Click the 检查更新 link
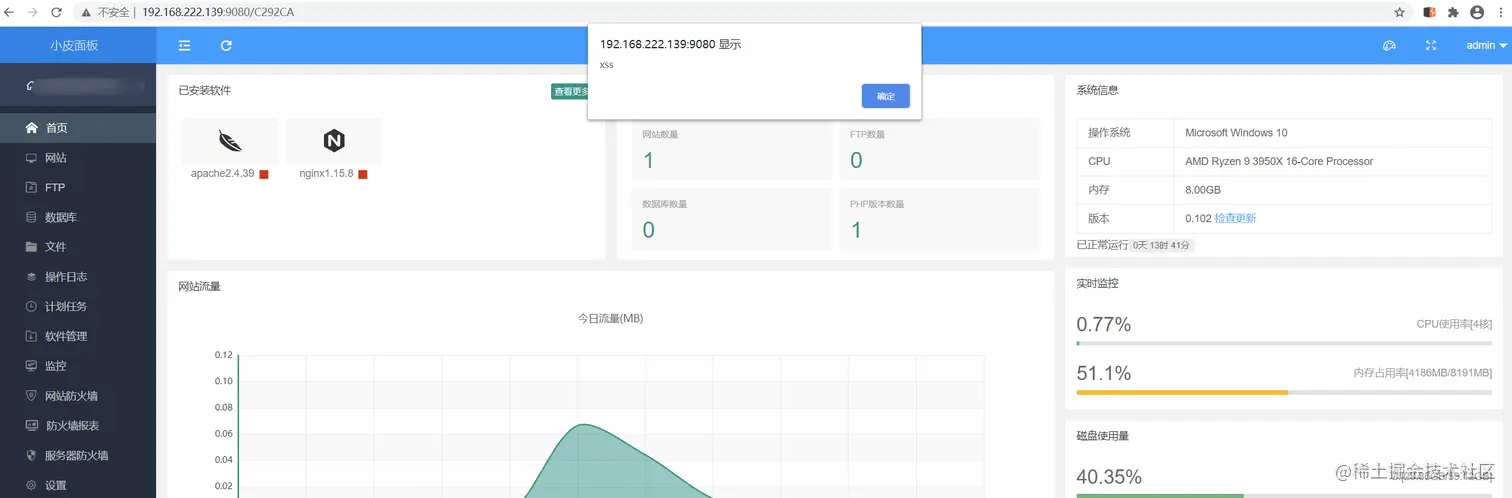 tap(1235, 218)
